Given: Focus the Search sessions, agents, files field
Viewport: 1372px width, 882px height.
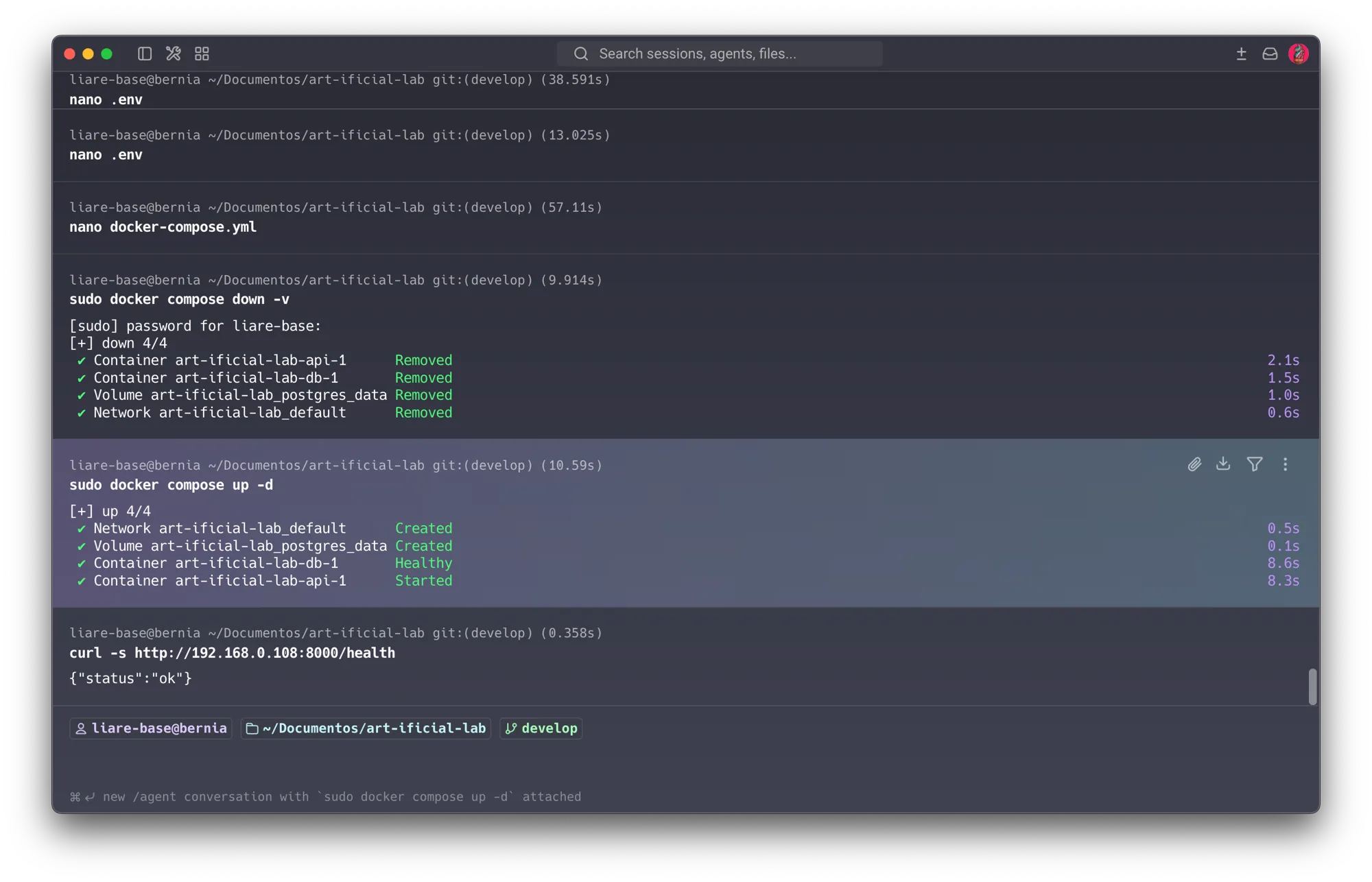Looking at the screenshot, I should click(720, 53).
